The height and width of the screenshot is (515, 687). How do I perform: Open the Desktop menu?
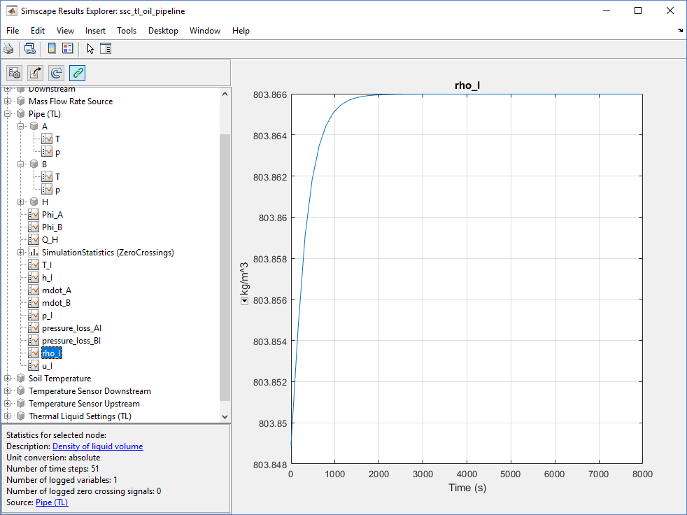pos(163,31)
